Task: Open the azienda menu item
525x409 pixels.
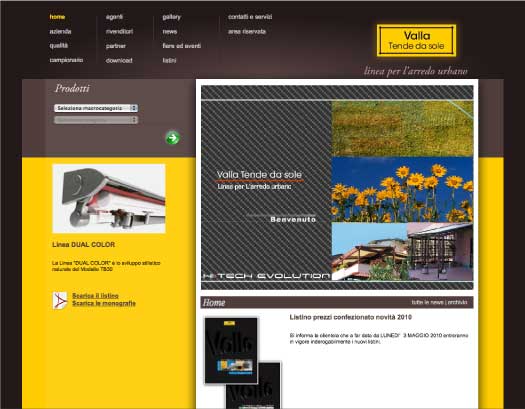Action: pos(60,31)
